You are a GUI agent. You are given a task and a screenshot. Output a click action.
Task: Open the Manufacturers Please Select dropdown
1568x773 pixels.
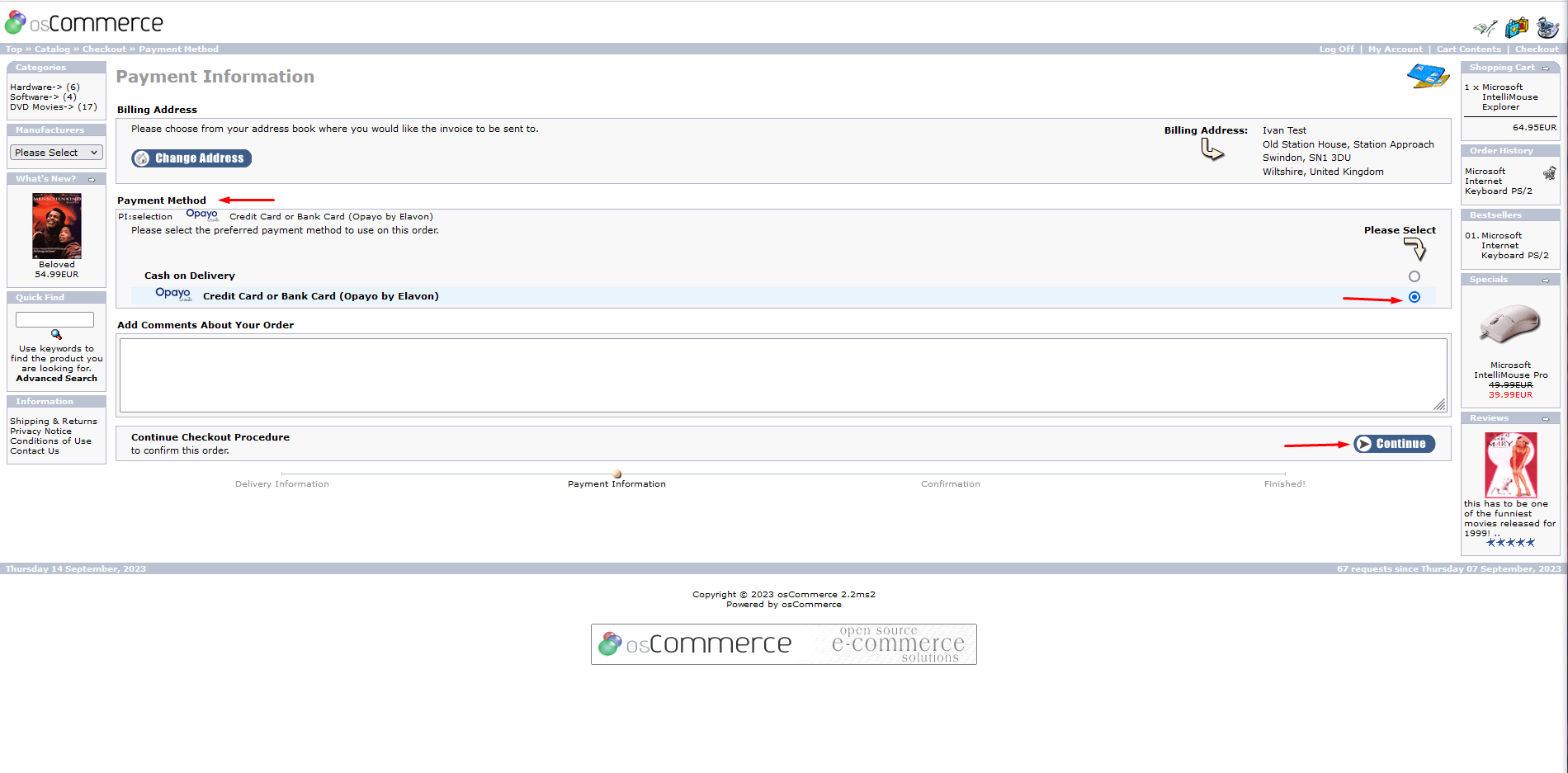point(55,153)
